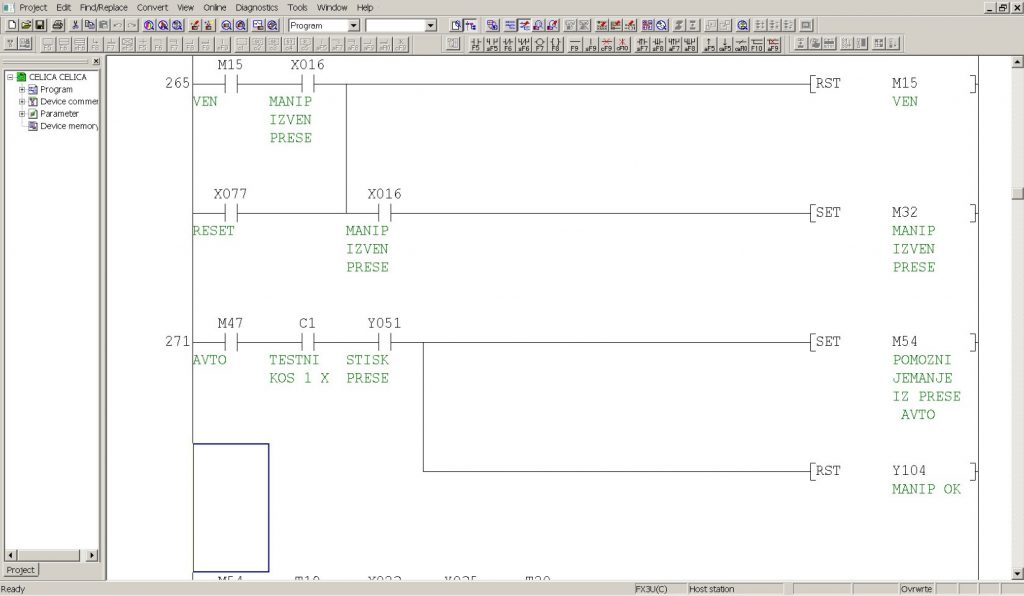Image resolution: width=1024 pixels, height=596 pixels.
Task: Insert a horizontal line with the F9 icon
Action: [x=574, y=44]
